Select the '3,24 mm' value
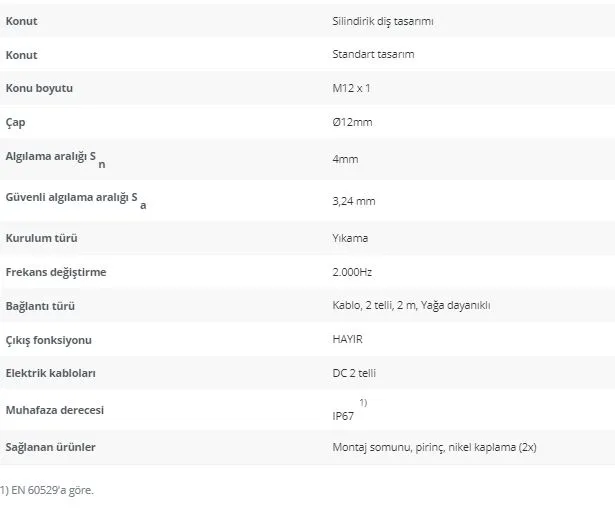 click(x=354, y=201)
